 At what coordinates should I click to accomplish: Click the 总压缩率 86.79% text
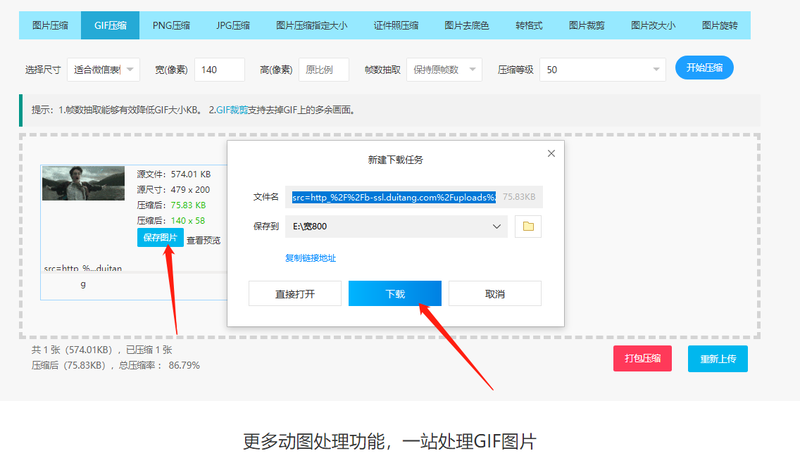159,365
